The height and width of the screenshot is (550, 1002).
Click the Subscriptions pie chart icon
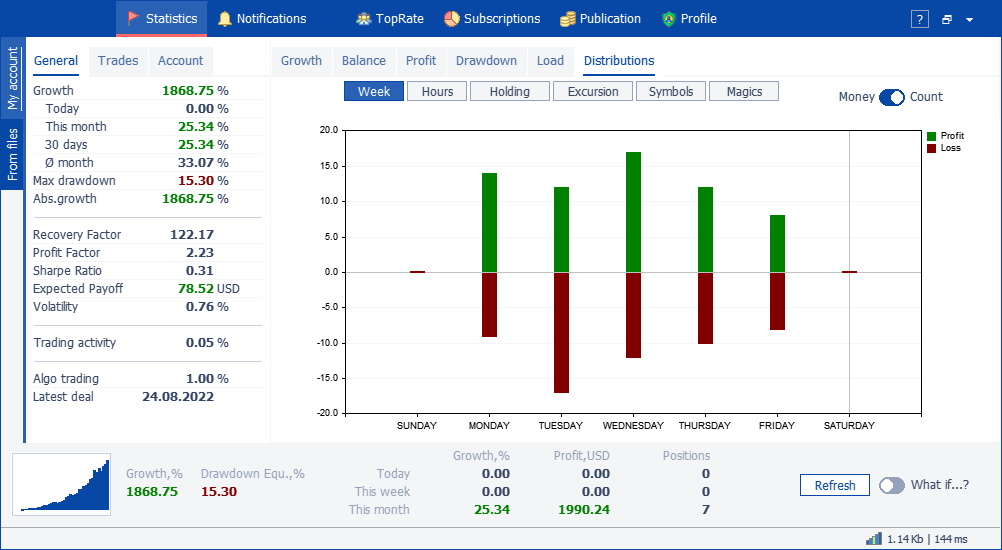[x=452, y=19]
